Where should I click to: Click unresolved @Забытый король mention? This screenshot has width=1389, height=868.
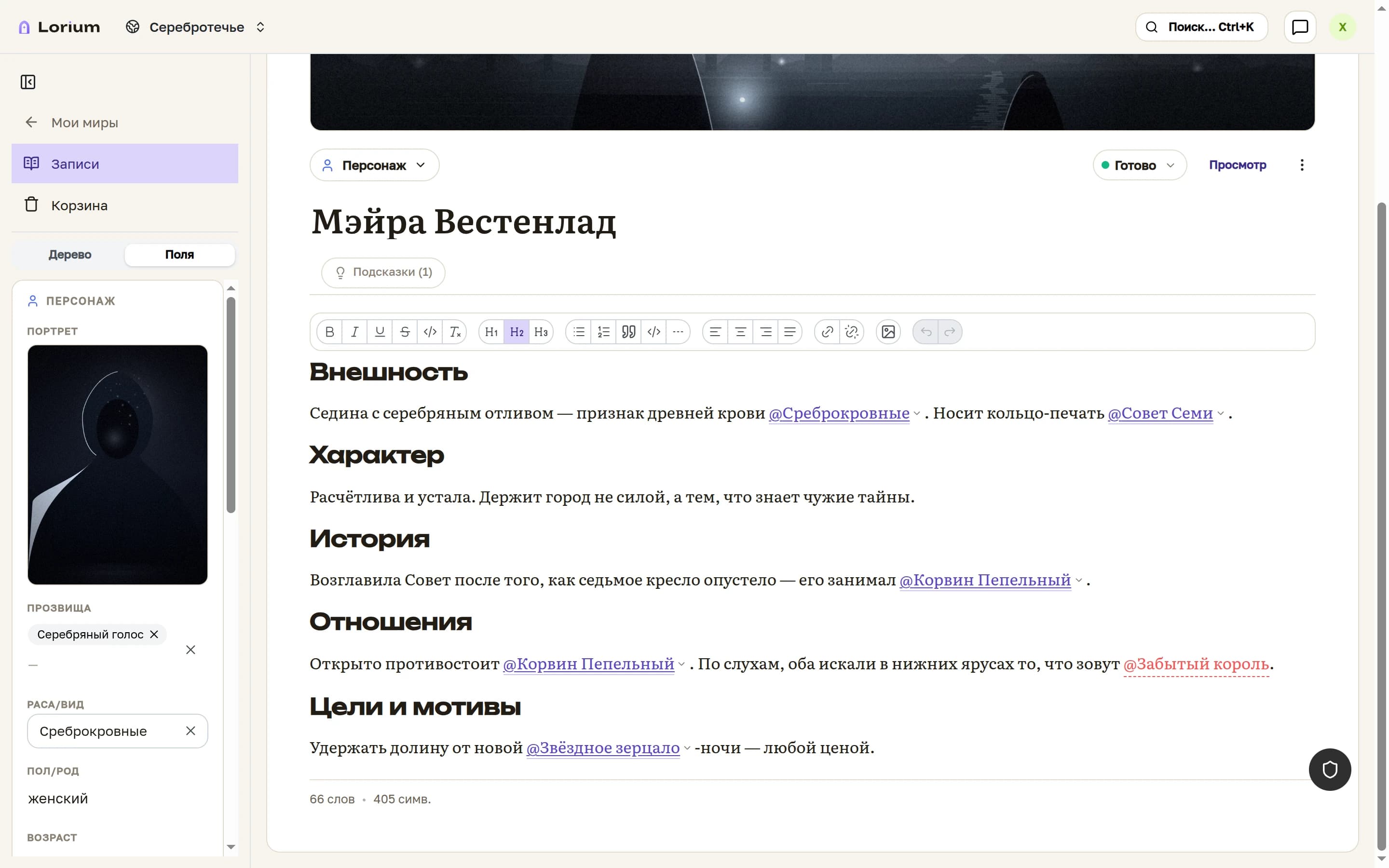pyautogui.click(x=1196, y=664)
